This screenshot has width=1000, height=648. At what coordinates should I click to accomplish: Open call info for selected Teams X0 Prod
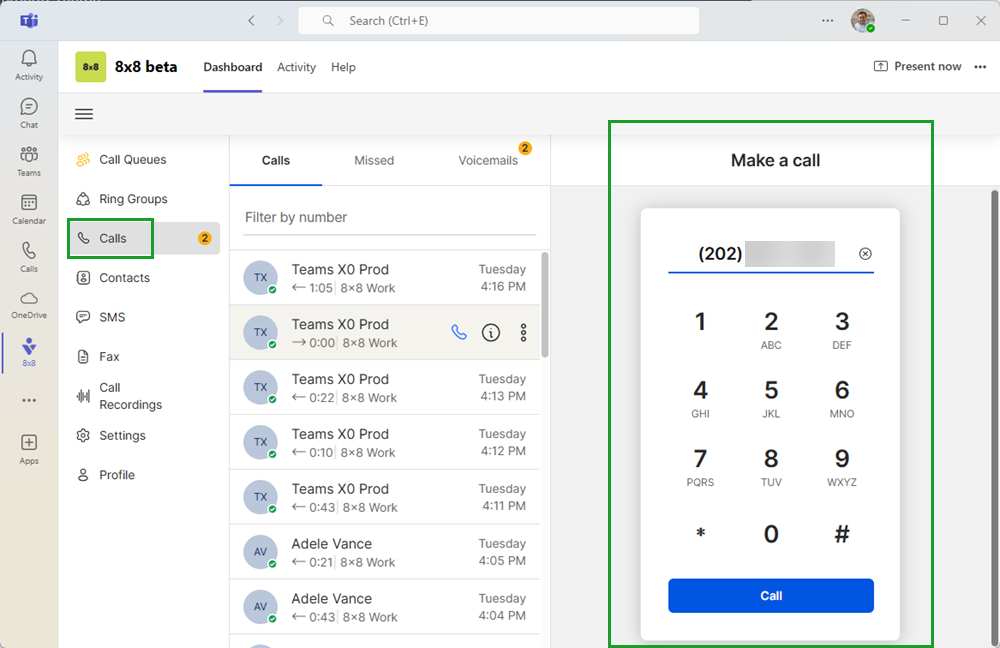pos(491,333)
